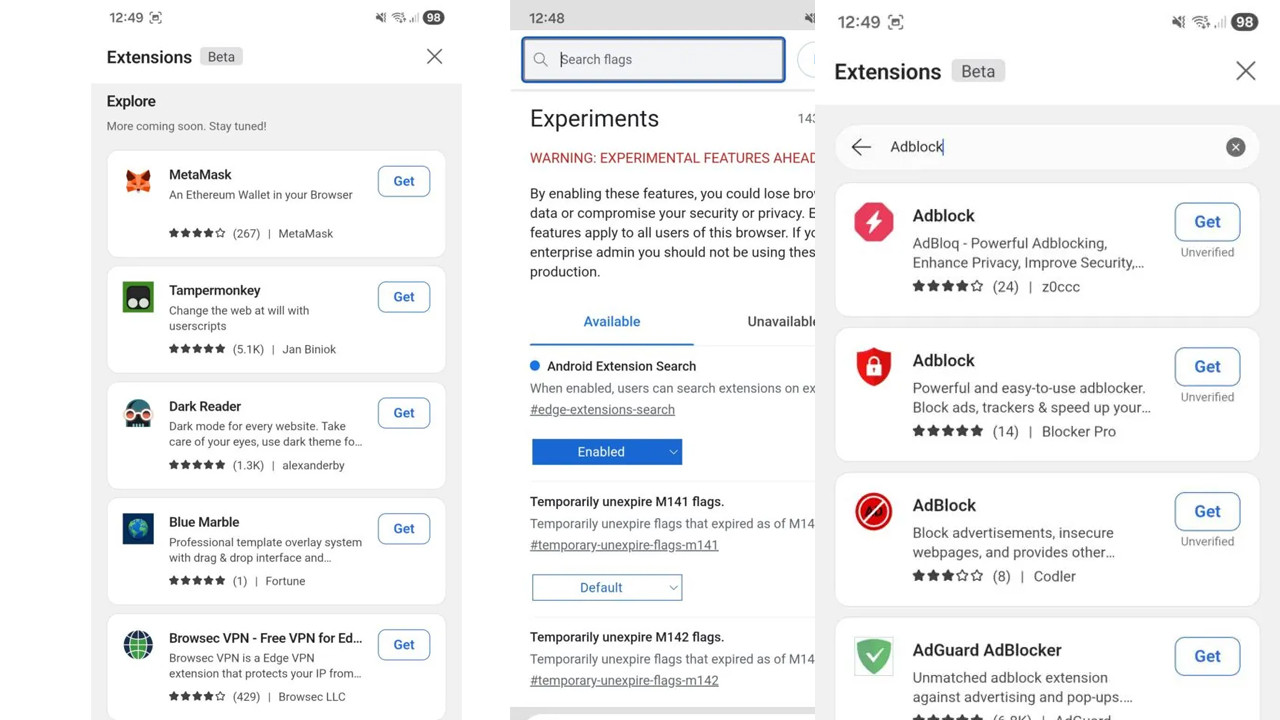The width and height of the screenshot is (1280, 720).
Task: Open the #edge-extensions-search flag link
Action: (x=602, y=409)
